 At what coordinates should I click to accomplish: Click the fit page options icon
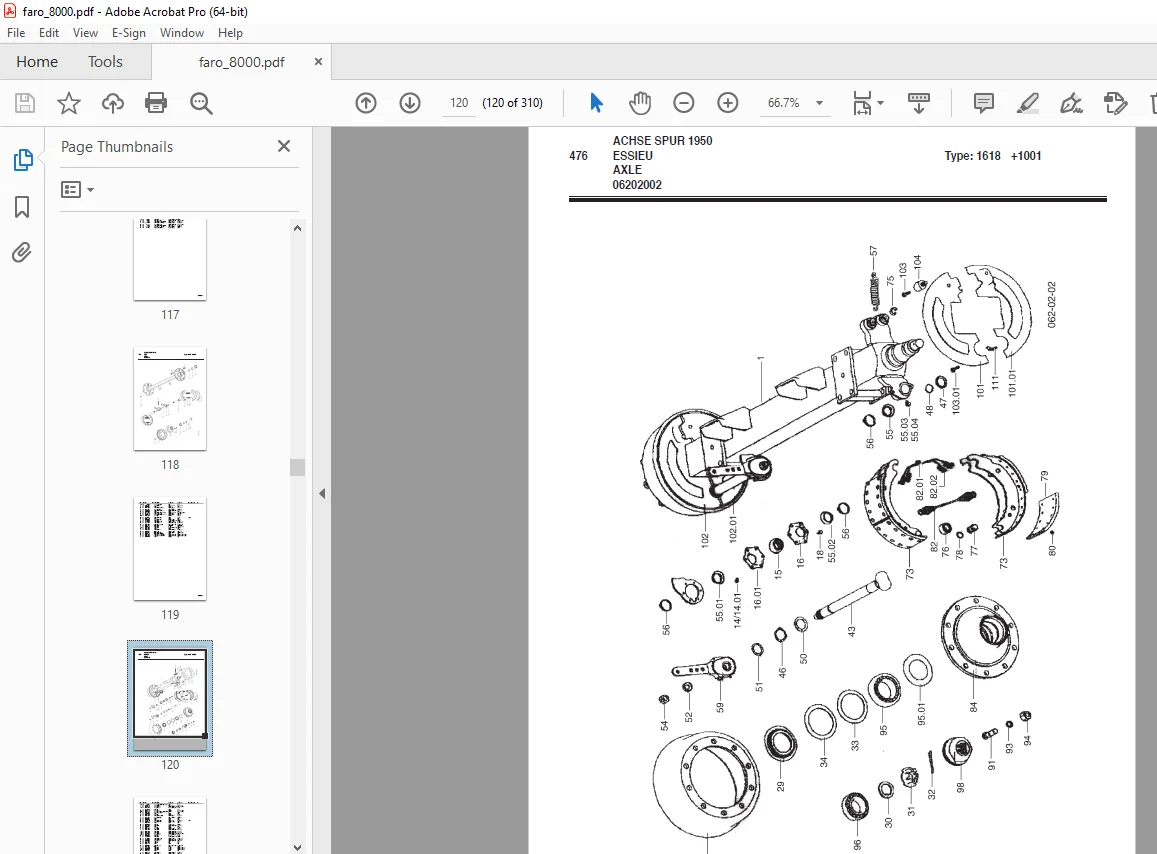(862, 103)
